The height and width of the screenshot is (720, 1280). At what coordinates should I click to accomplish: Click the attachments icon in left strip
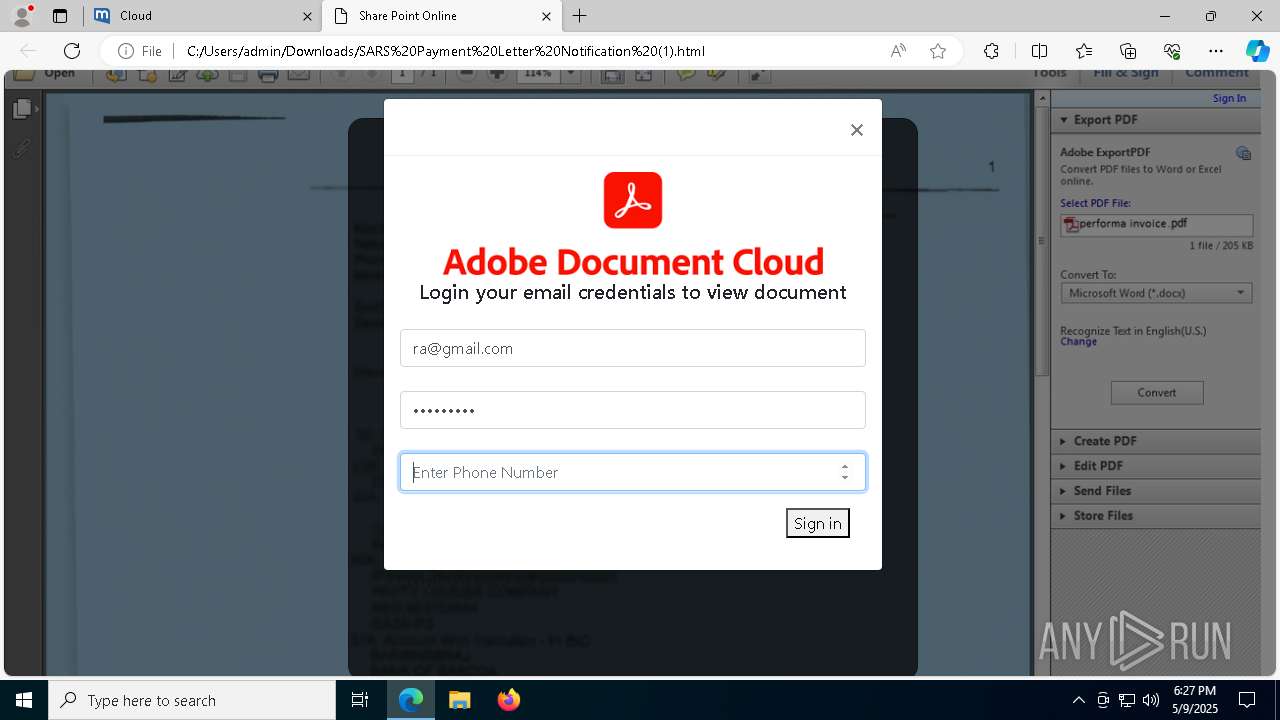pyautogui.click(x=22, y=148)
